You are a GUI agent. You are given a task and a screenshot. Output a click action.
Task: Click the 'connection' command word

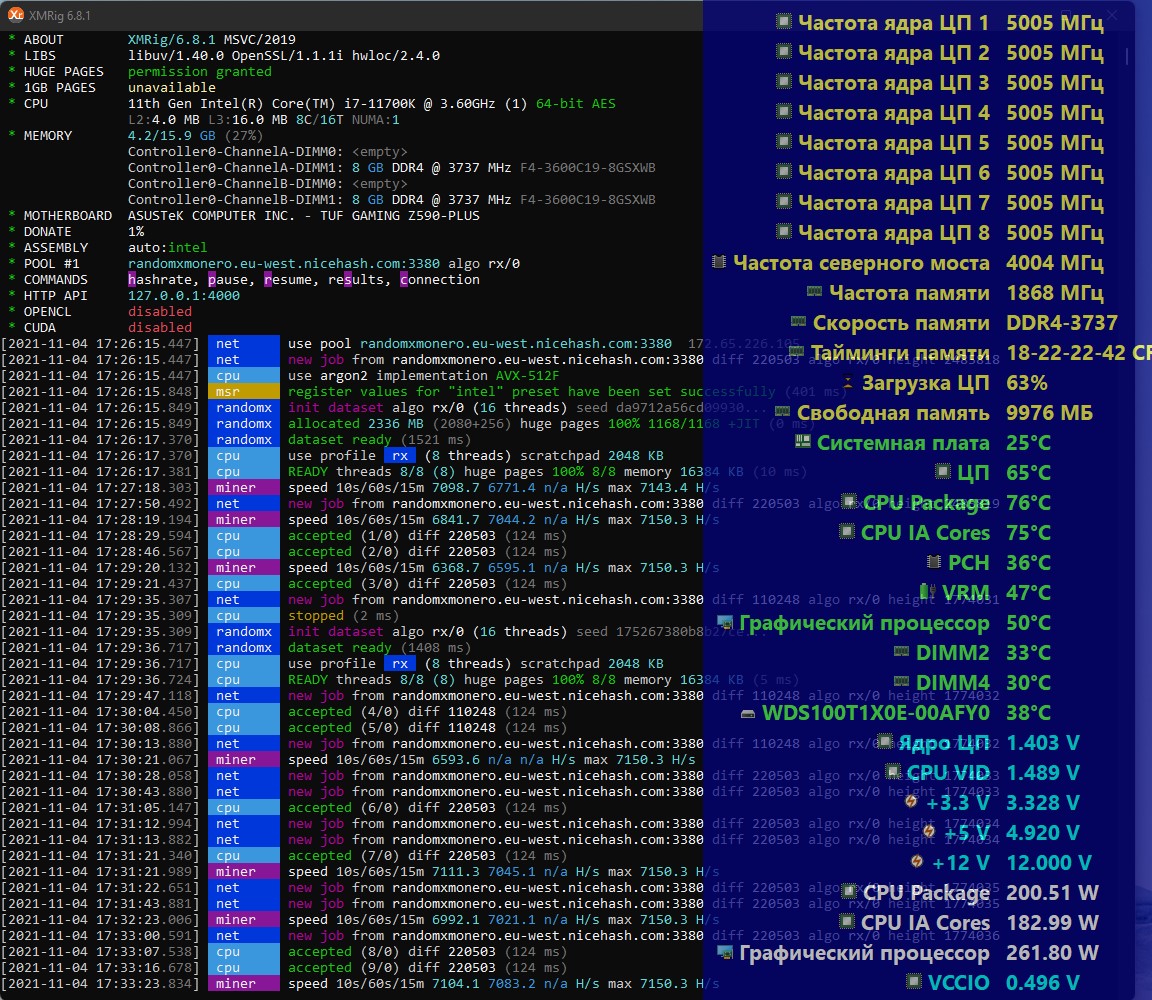point(440,280)
